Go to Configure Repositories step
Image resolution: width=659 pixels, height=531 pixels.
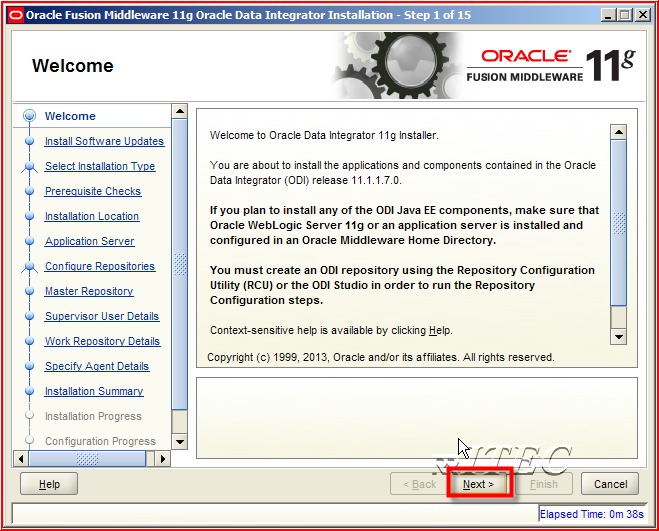pos(100,266)
